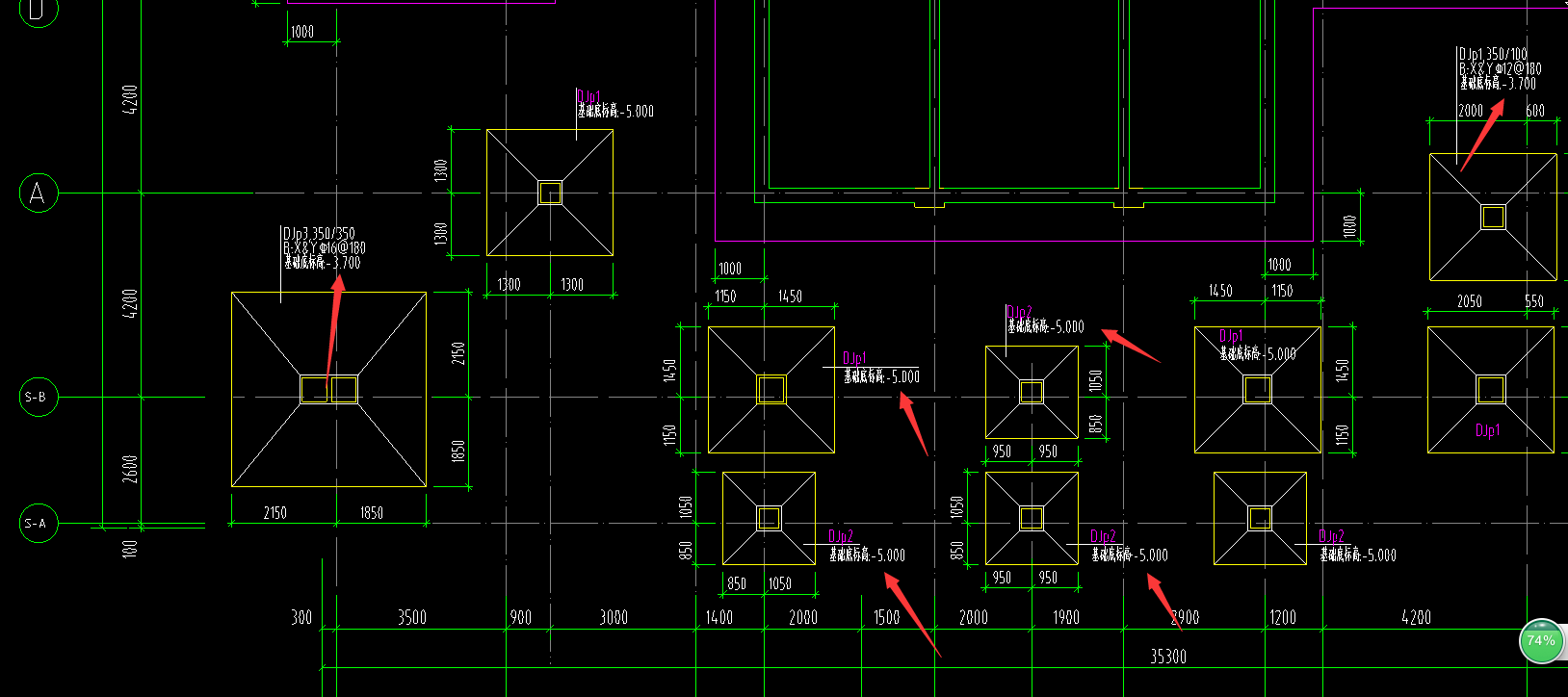
Task: Select the vertical 2150 dimension beside DJp3 footing
Action: tap(458, 353)
